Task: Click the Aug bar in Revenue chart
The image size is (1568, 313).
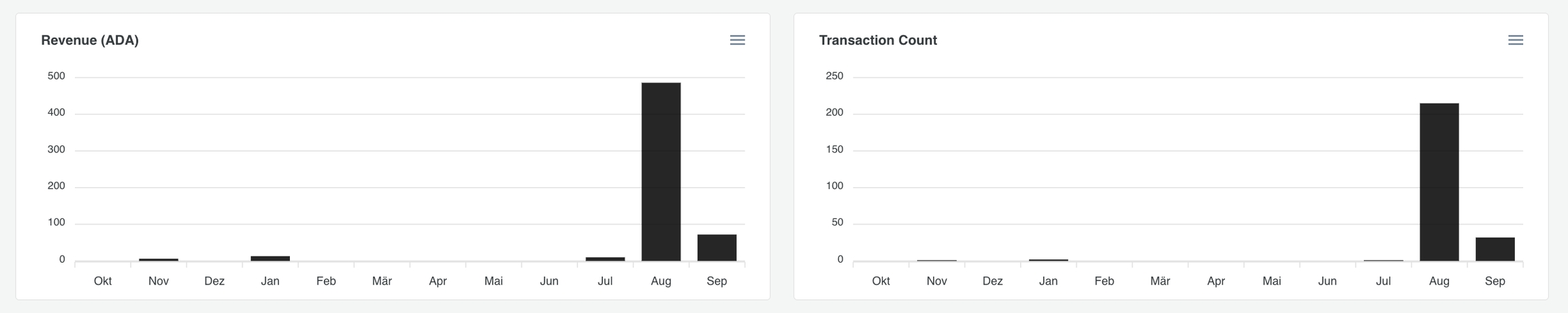Action: coord(661,171)
